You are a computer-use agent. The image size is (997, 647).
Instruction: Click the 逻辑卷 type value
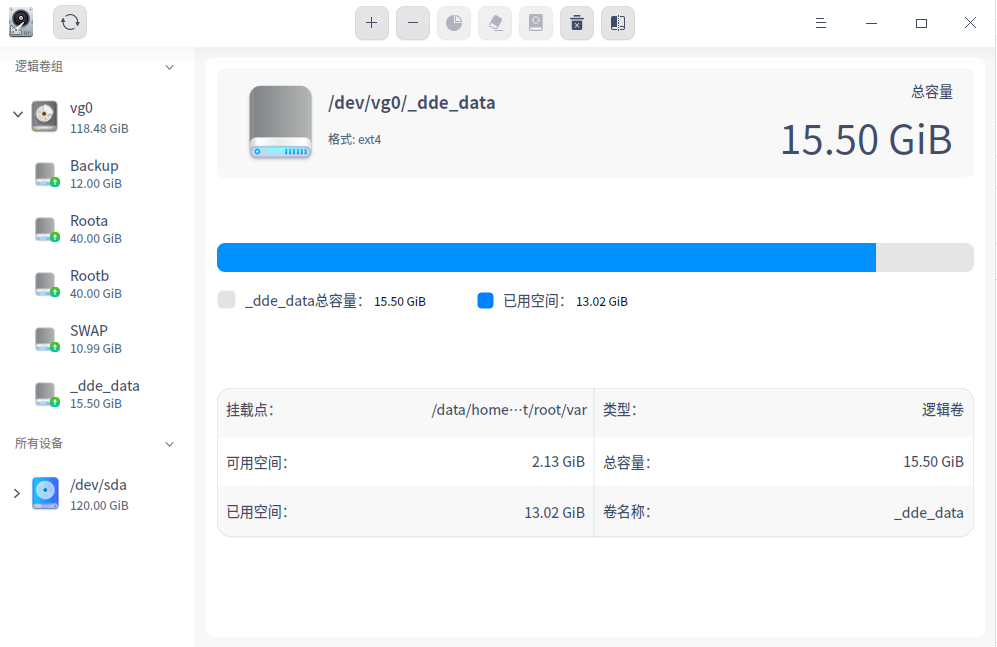click(943, 410)
